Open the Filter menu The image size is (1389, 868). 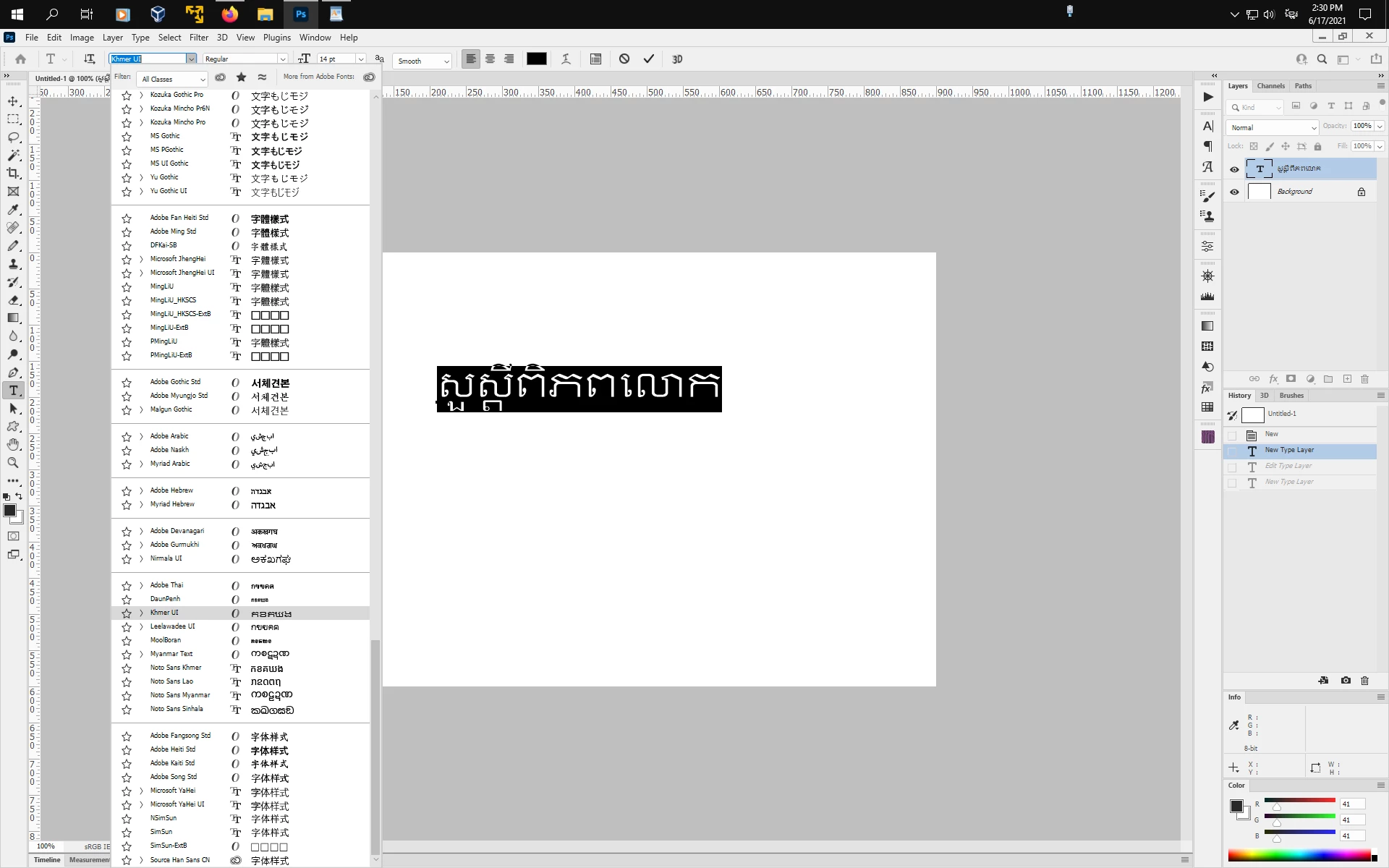pyautogui.click(x=198, y=38)
